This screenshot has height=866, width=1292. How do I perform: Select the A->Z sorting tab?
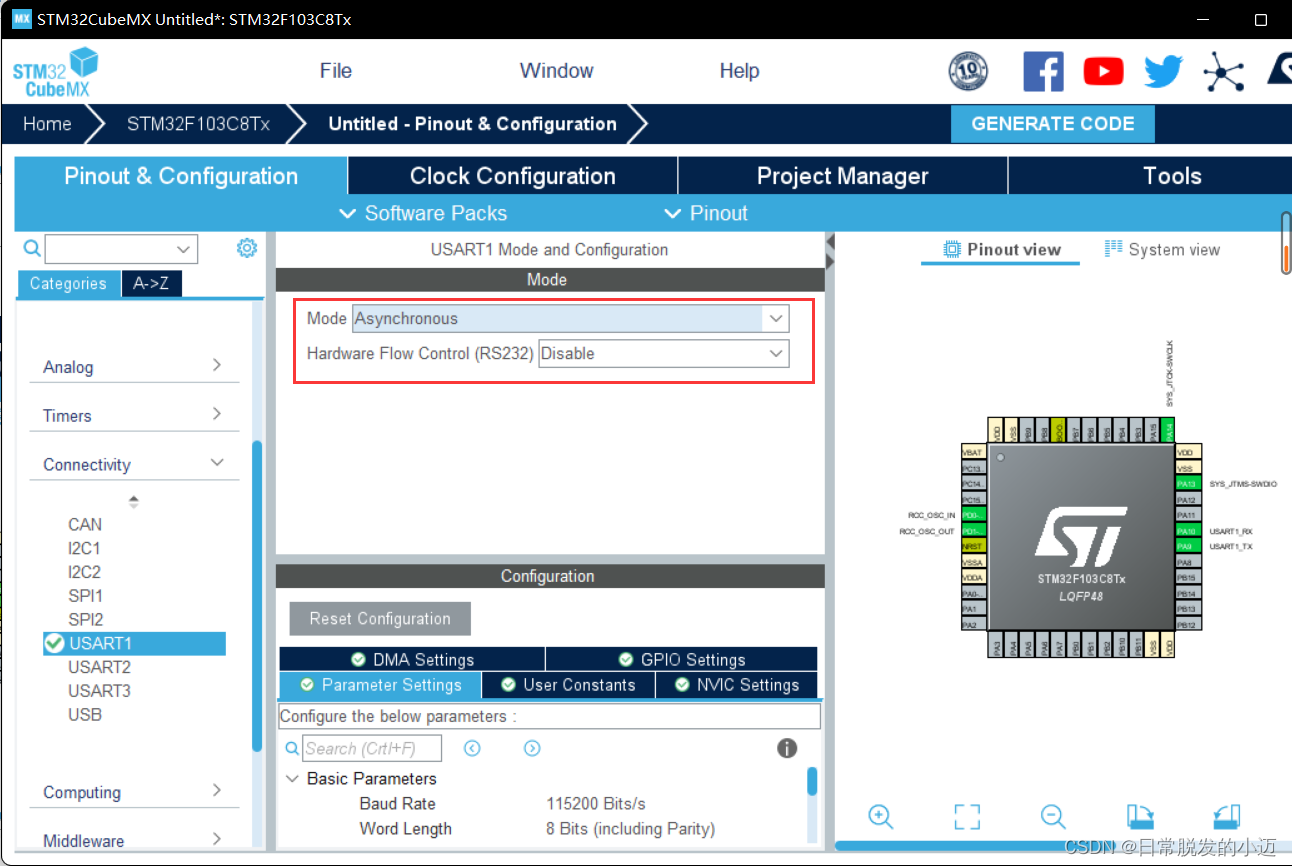[x=151, y=284]
